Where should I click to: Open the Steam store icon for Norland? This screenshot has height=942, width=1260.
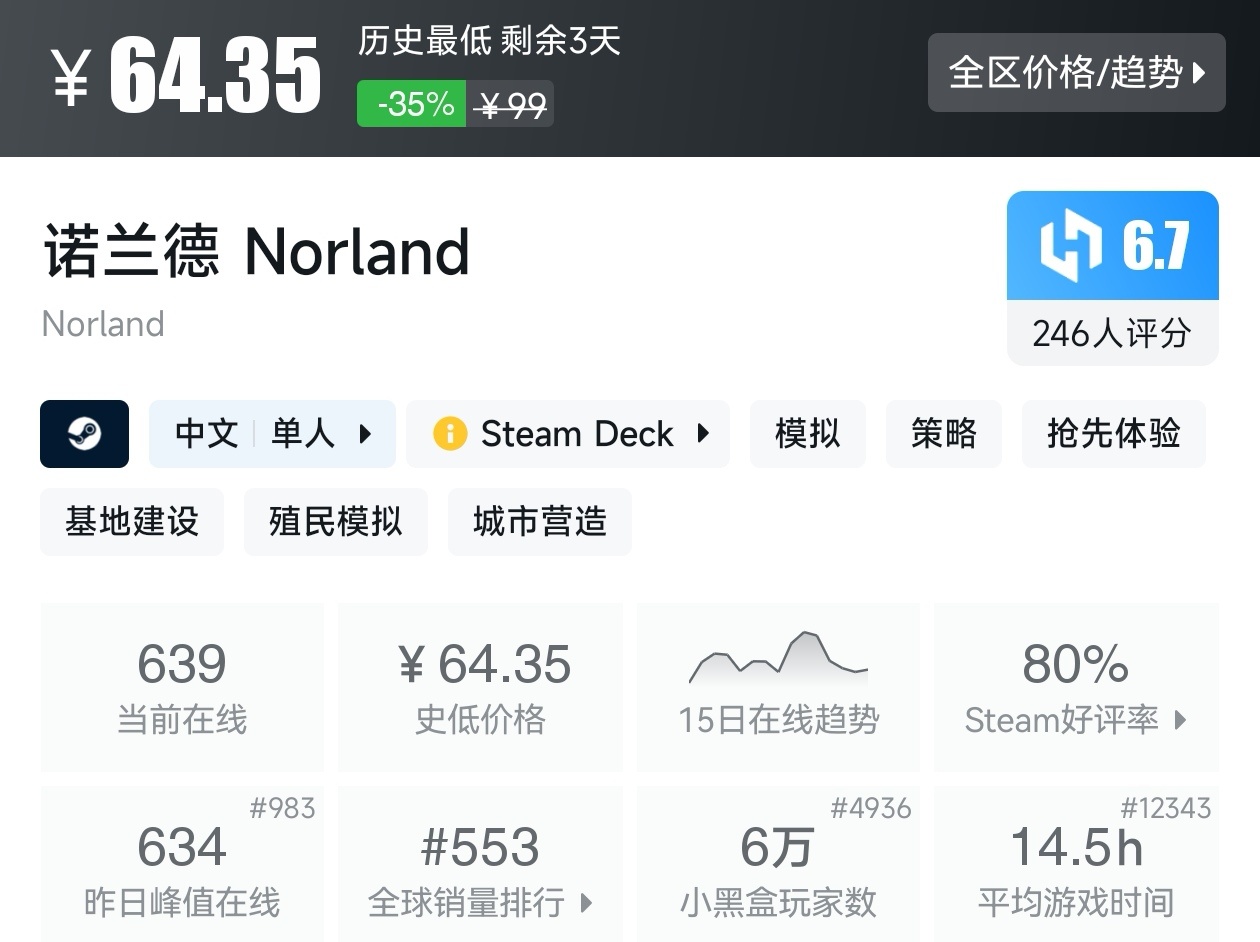point(84,434)
